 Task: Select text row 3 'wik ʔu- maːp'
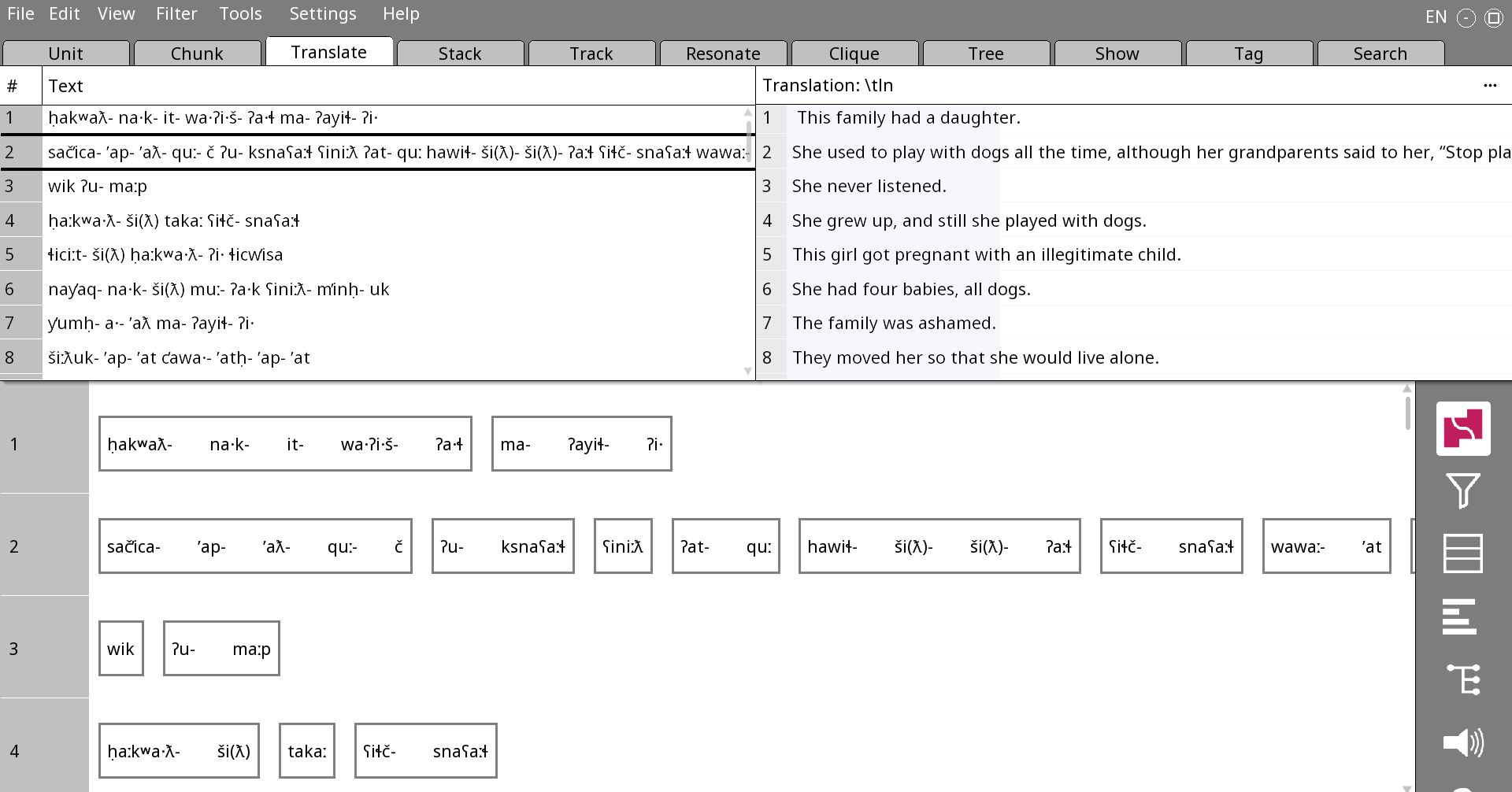378,187
